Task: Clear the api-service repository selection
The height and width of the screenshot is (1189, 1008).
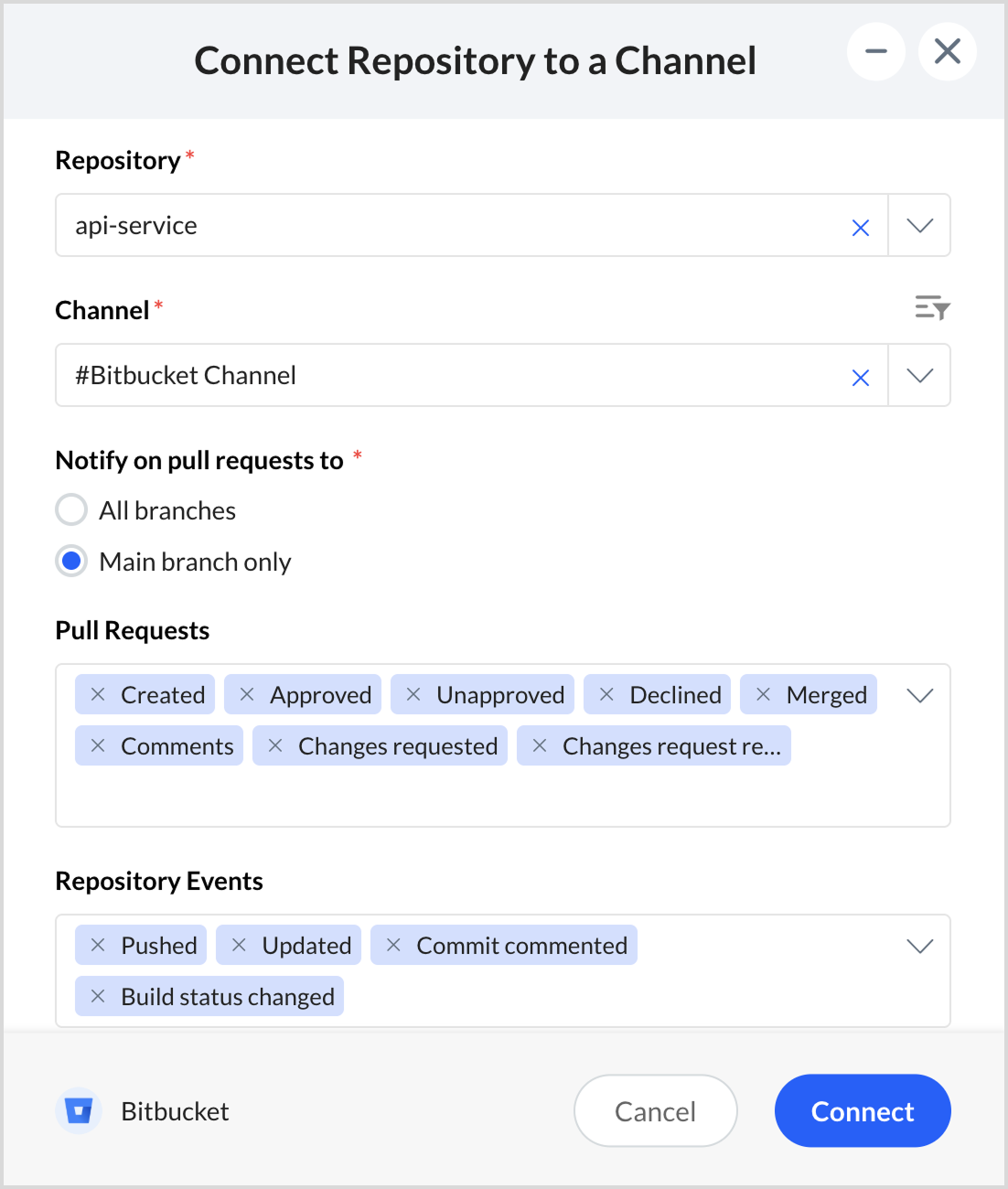Action: click(x=860, y=228)
